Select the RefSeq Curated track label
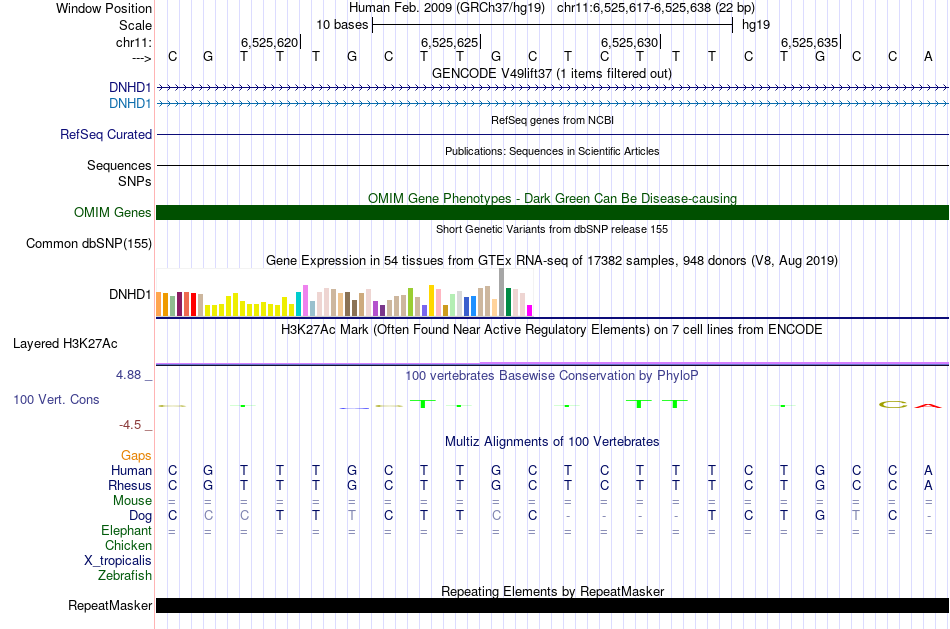The image size is (950, 629). [x=106, y=134]
